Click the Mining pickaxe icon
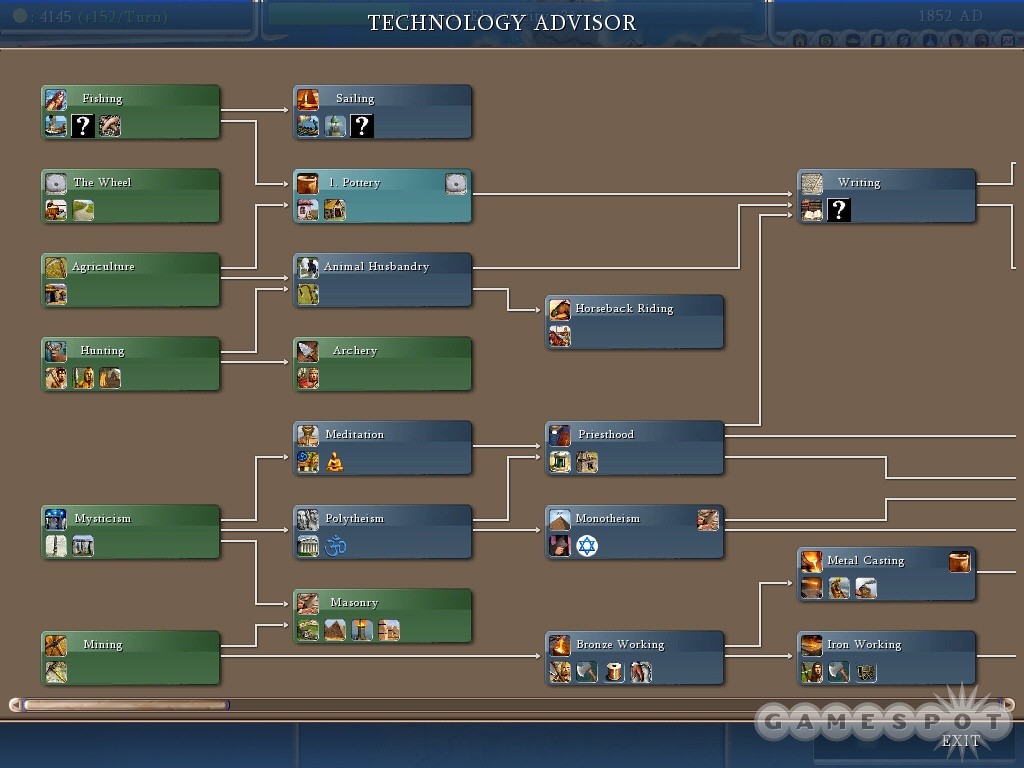This screenshot has width=1024, height=768. point(56,645)
